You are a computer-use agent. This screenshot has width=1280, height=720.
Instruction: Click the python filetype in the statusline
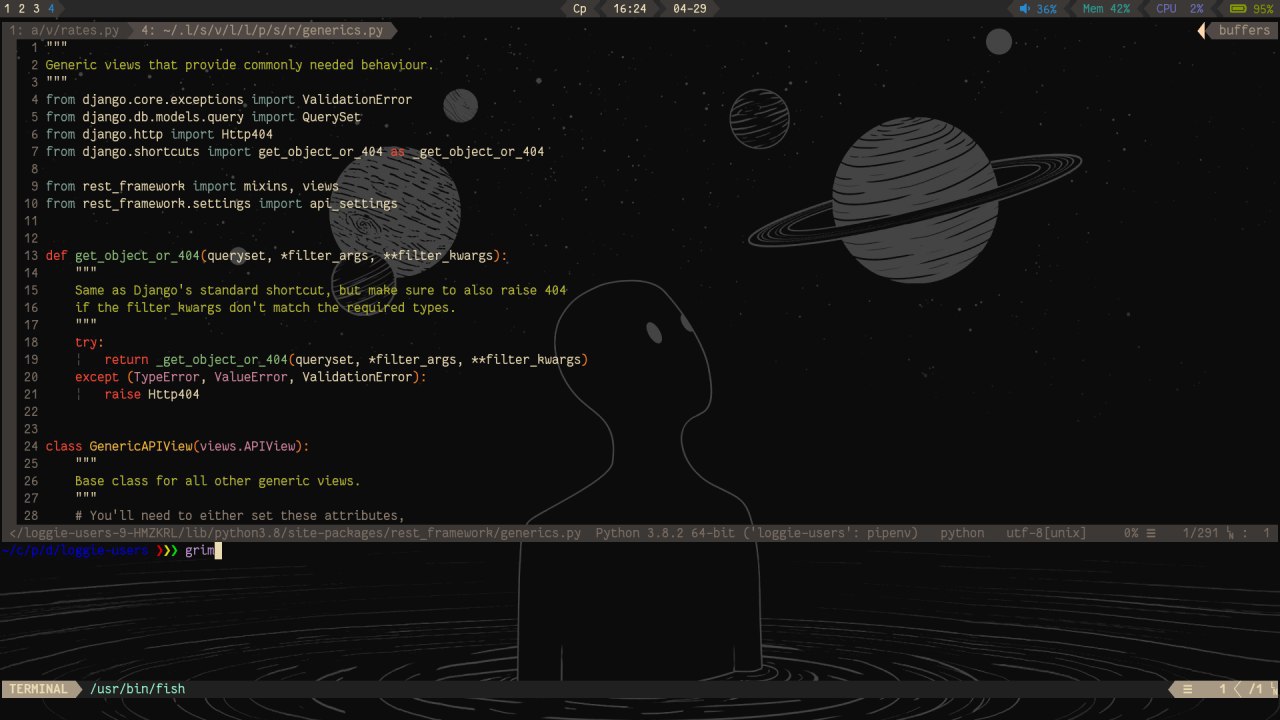click(962, 534)
